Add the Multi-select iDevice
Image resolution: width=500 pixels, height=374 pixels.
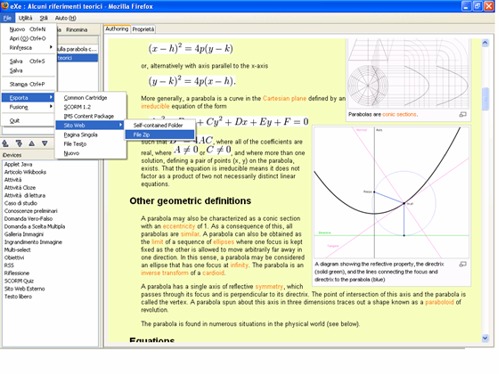pyautogui.click(x=17, y=250)
